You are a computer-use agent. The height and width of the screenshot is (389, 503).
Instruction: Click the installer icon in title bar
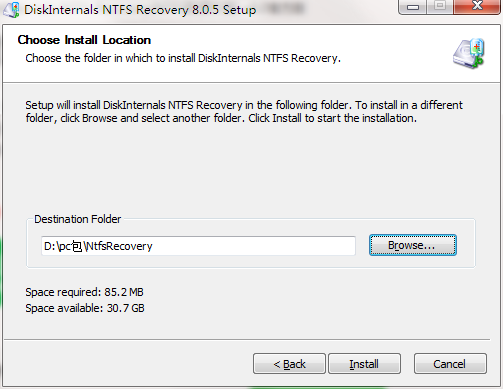coord(11,9)
